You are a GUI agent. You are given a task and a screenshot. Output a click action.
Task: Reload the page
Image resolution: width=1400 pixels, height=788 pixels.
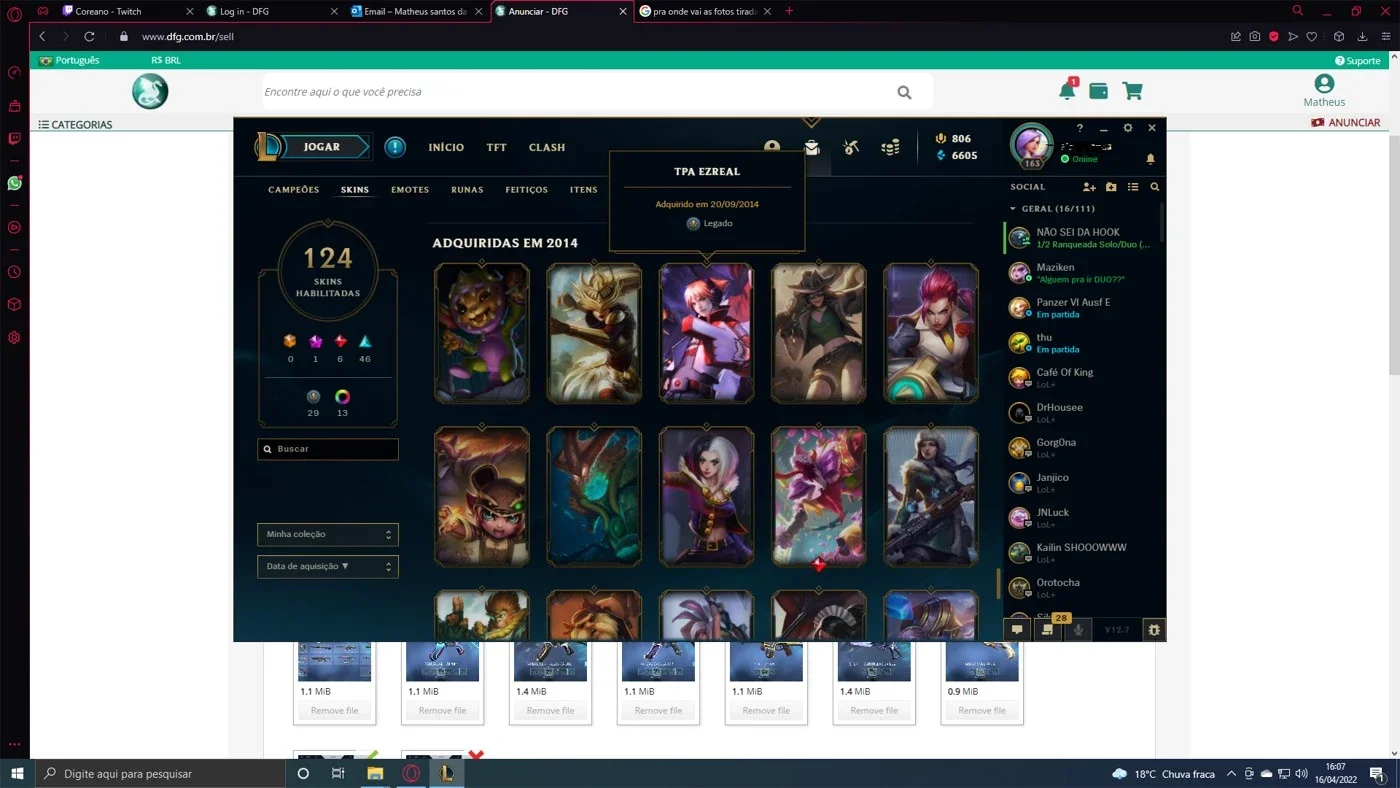(x=89, y=36)
